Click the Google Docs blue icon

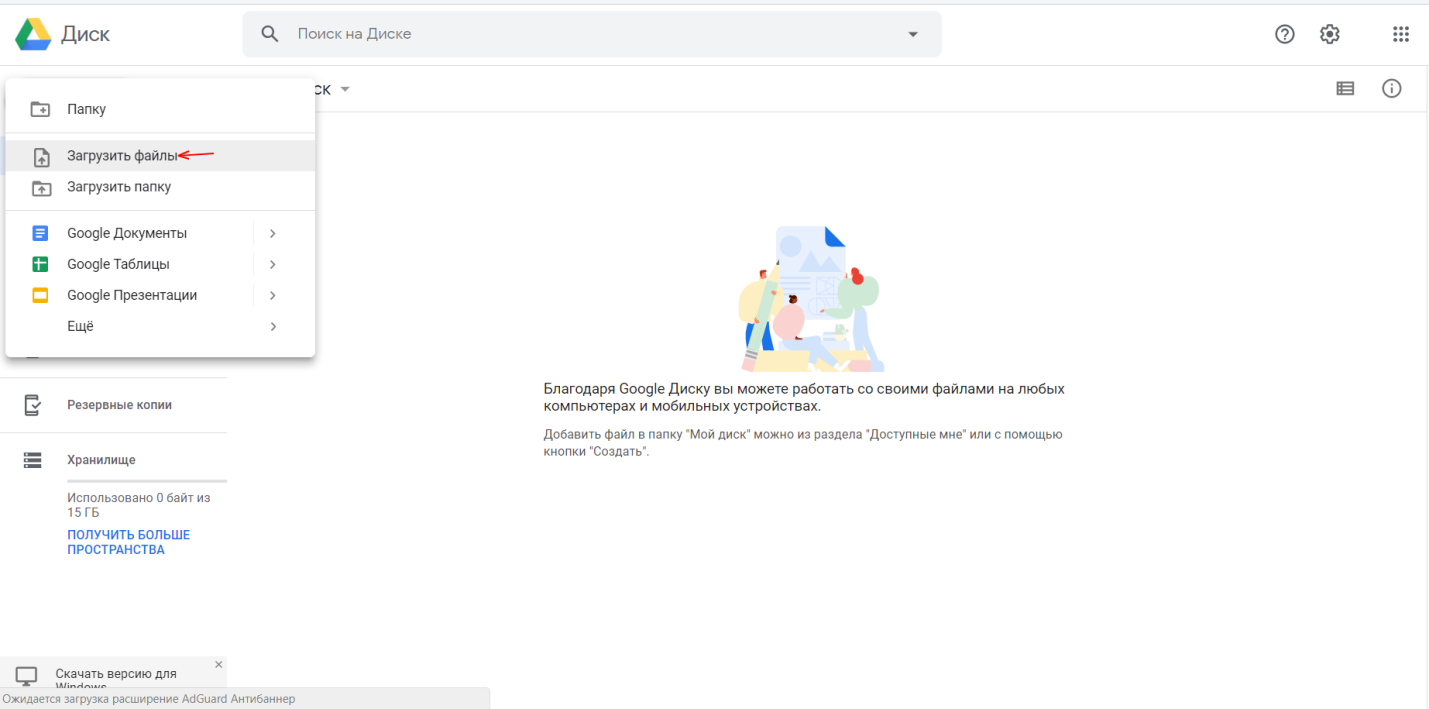coord(41,233)
